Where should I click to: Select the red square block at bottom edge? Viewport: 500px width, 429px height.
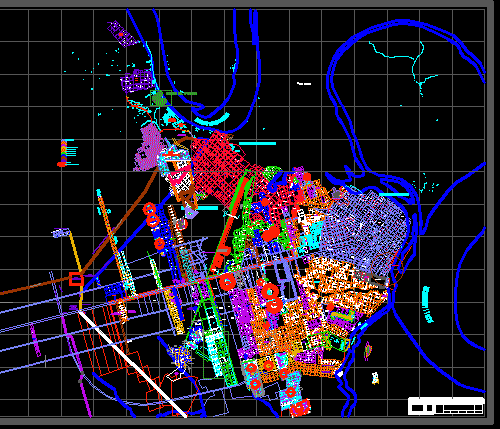(x=301, y=407)
